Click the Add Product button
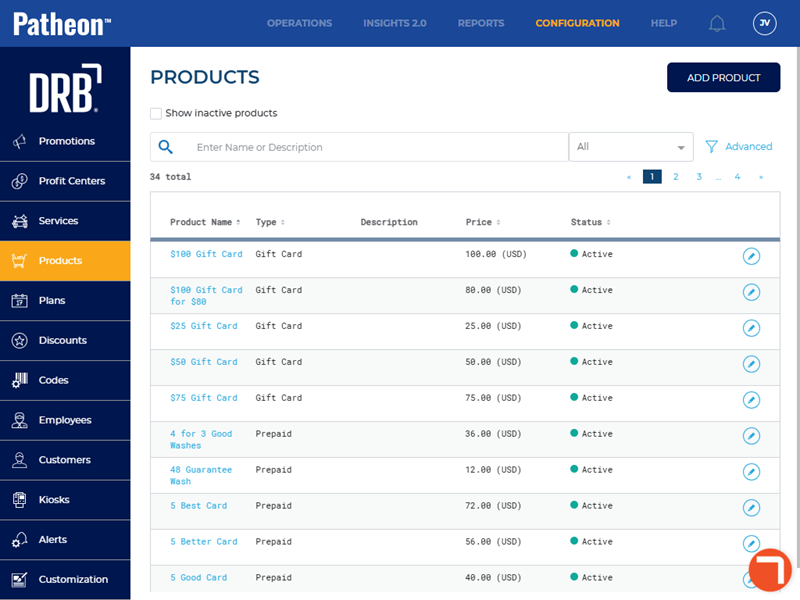 click(x=723, y=78)
